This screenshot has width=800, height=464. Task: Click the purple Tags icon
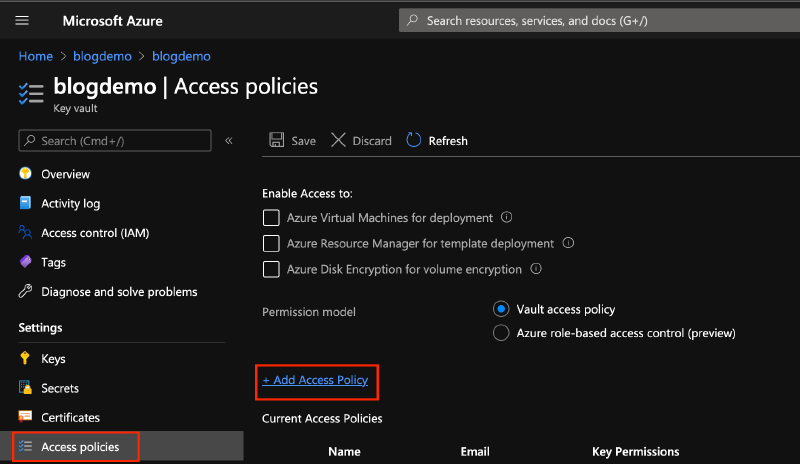(25, 262)
